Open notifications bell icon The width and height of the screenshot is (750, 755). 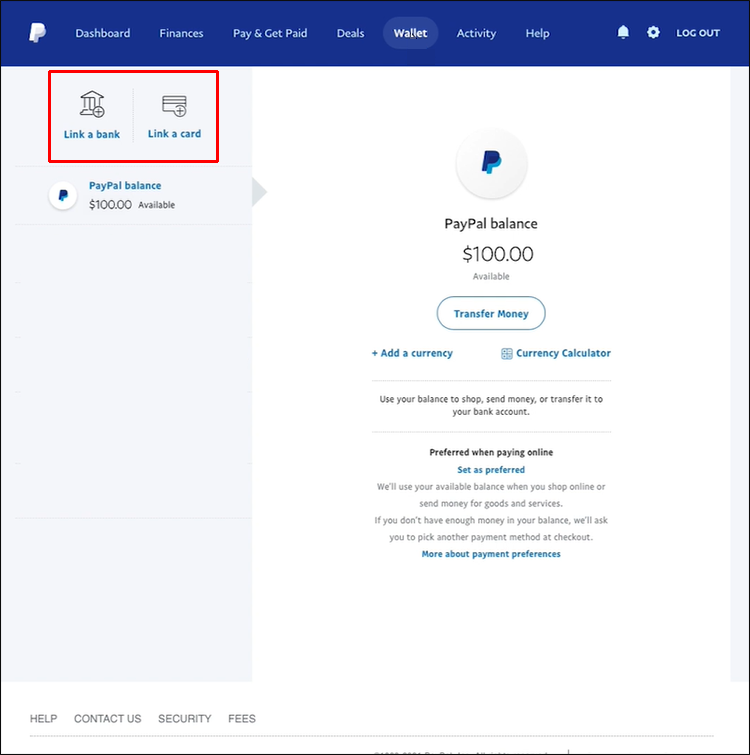623,32
